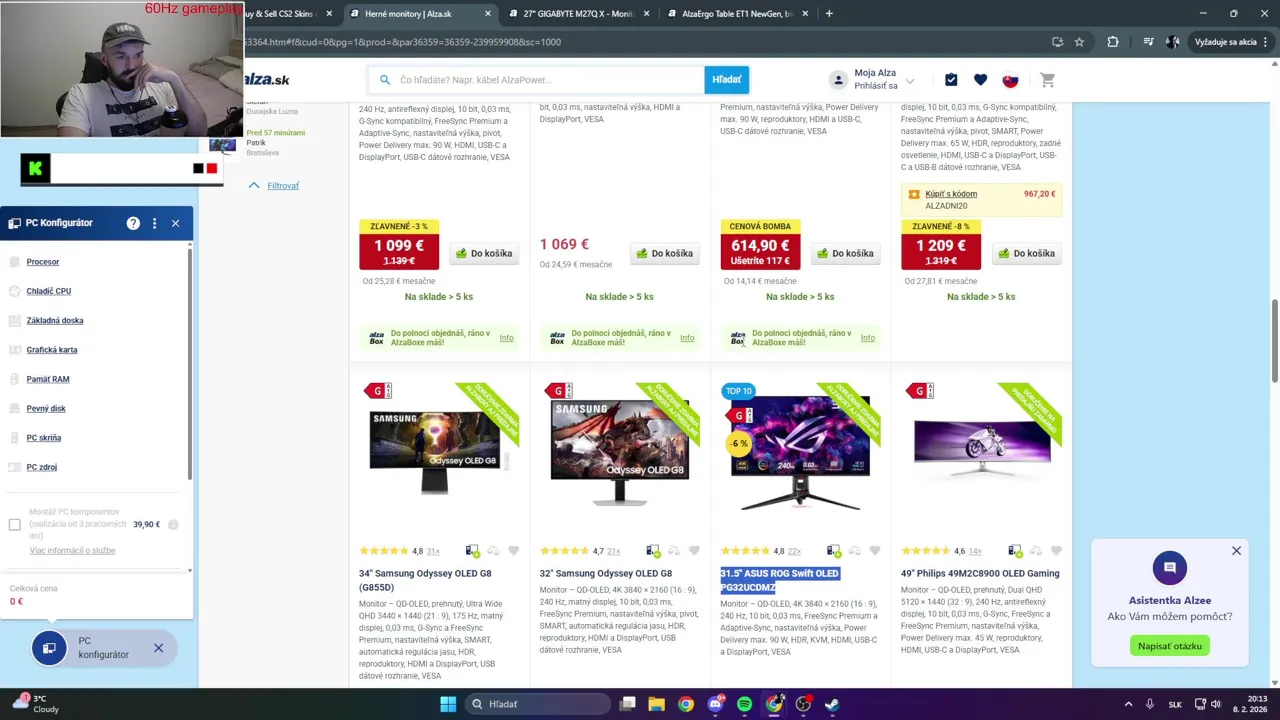
Task: Select Pamäť RAM in PC Konfigurátor
Action: pos(48,379)
